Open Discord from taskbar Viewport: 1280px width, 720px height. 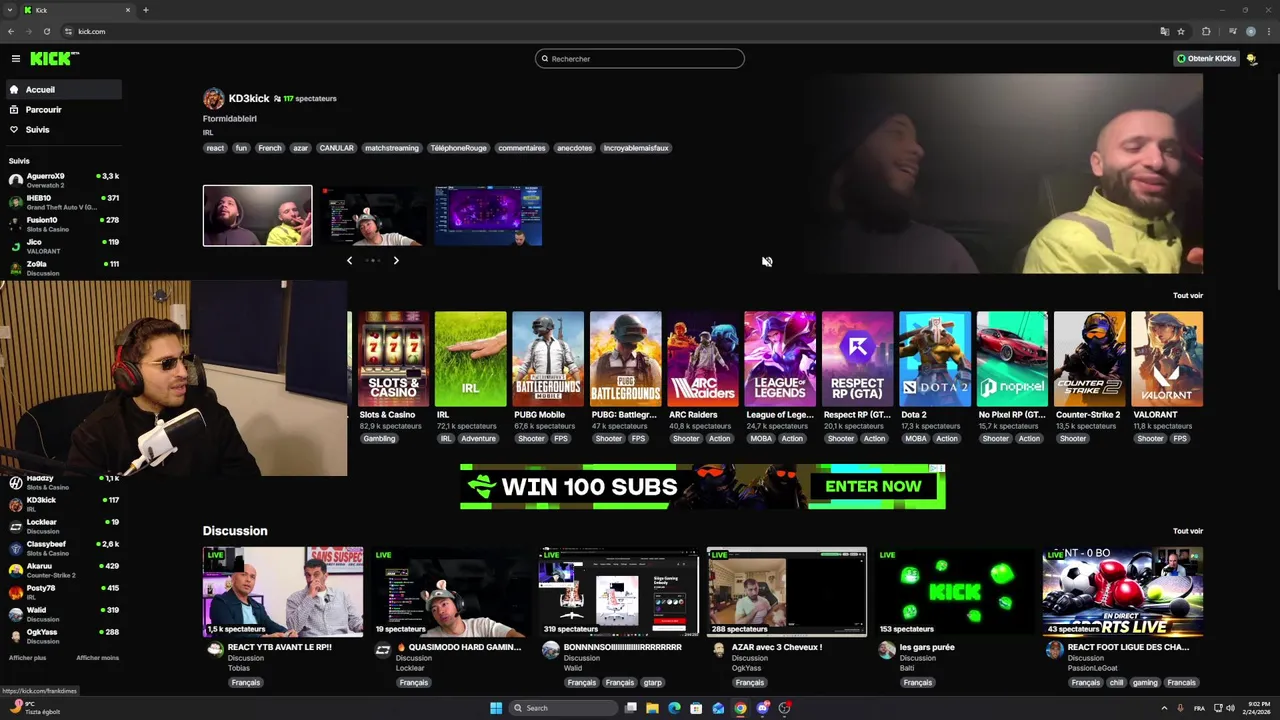click(762, 708)
